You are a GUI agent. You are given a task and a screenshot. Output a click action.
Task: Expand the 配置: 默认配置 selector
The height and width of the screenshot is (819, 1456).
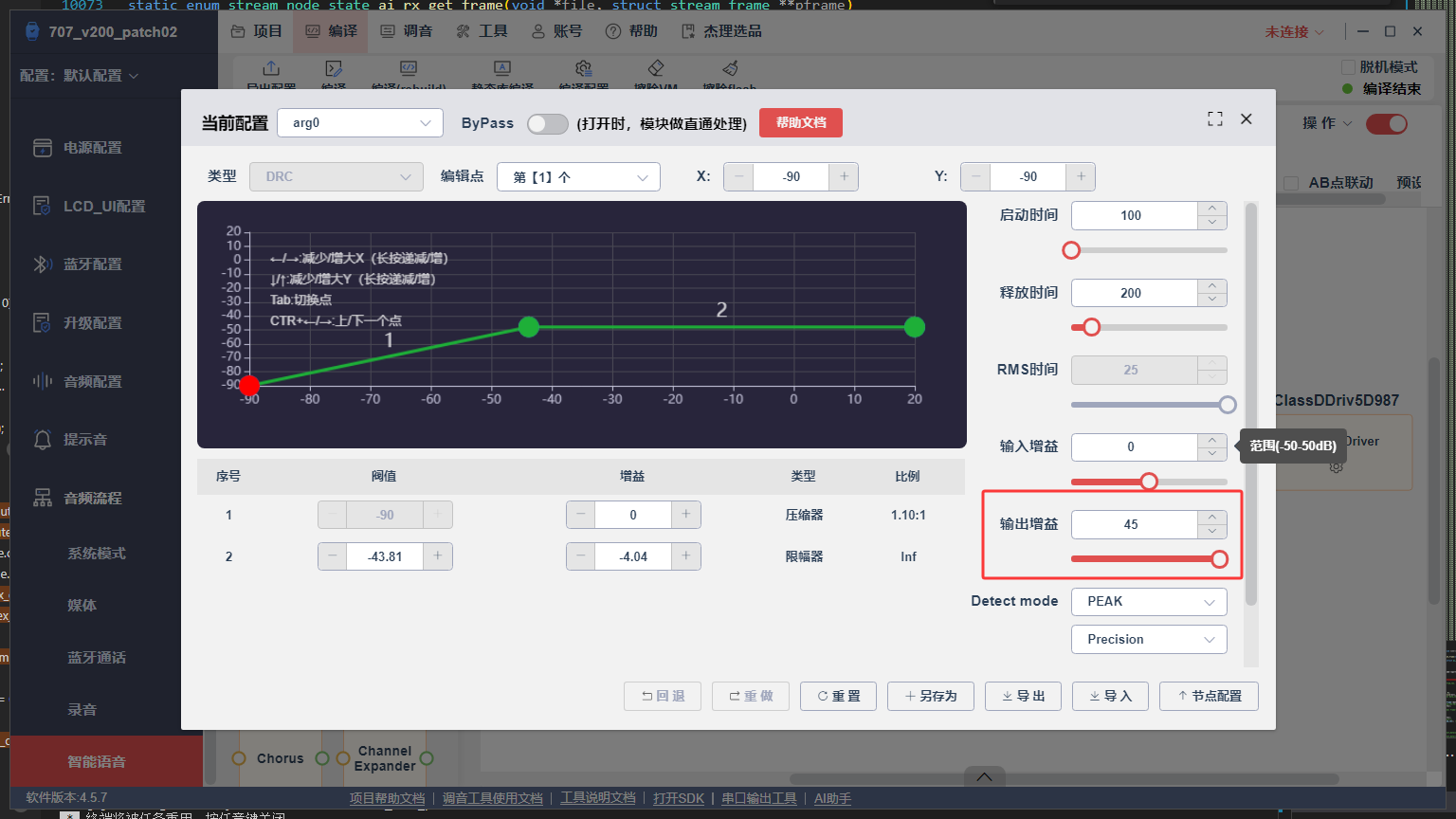click(x=80, y=76)
